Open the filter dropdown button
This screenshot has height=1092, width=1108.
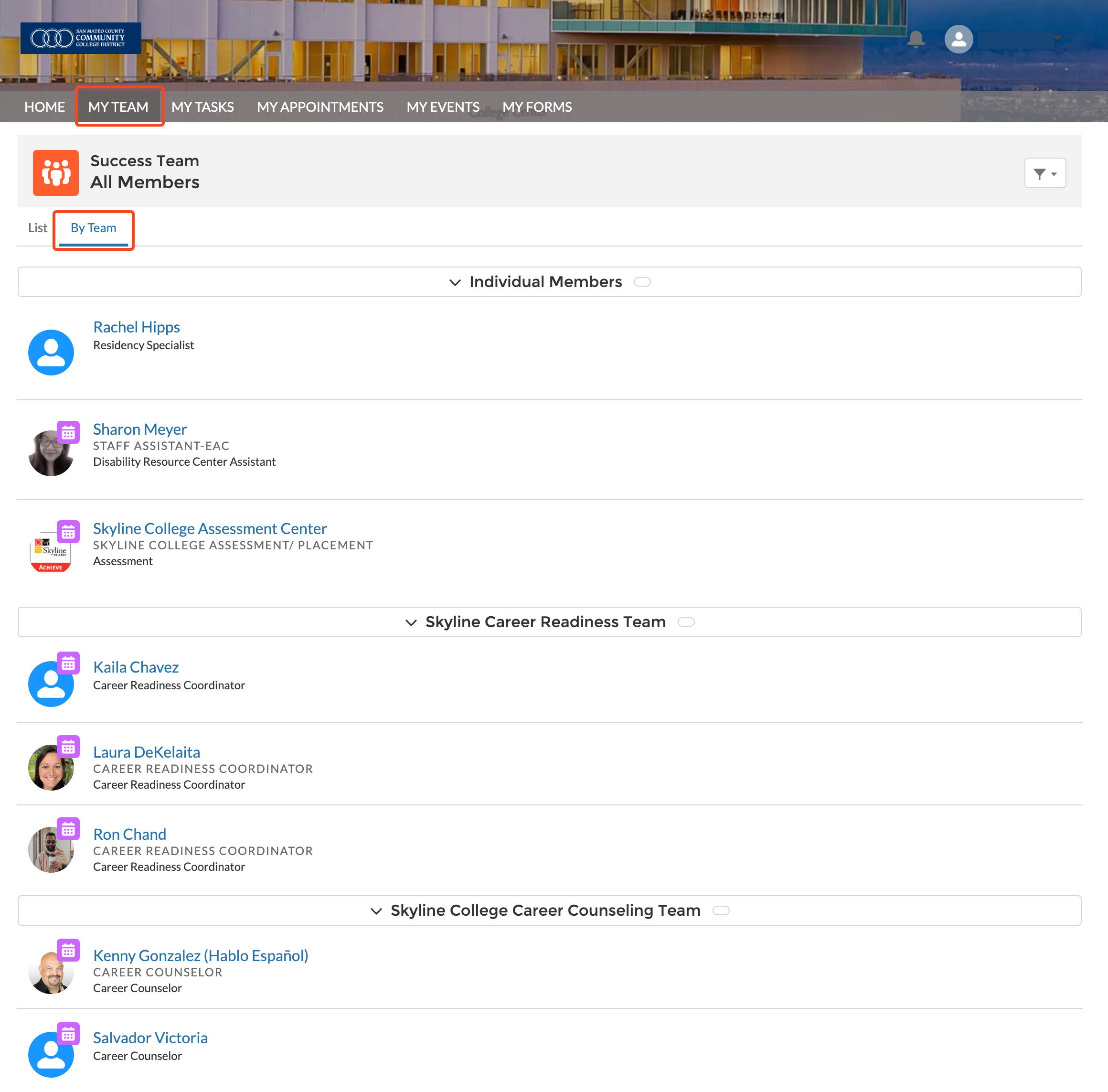(1044, 173)
